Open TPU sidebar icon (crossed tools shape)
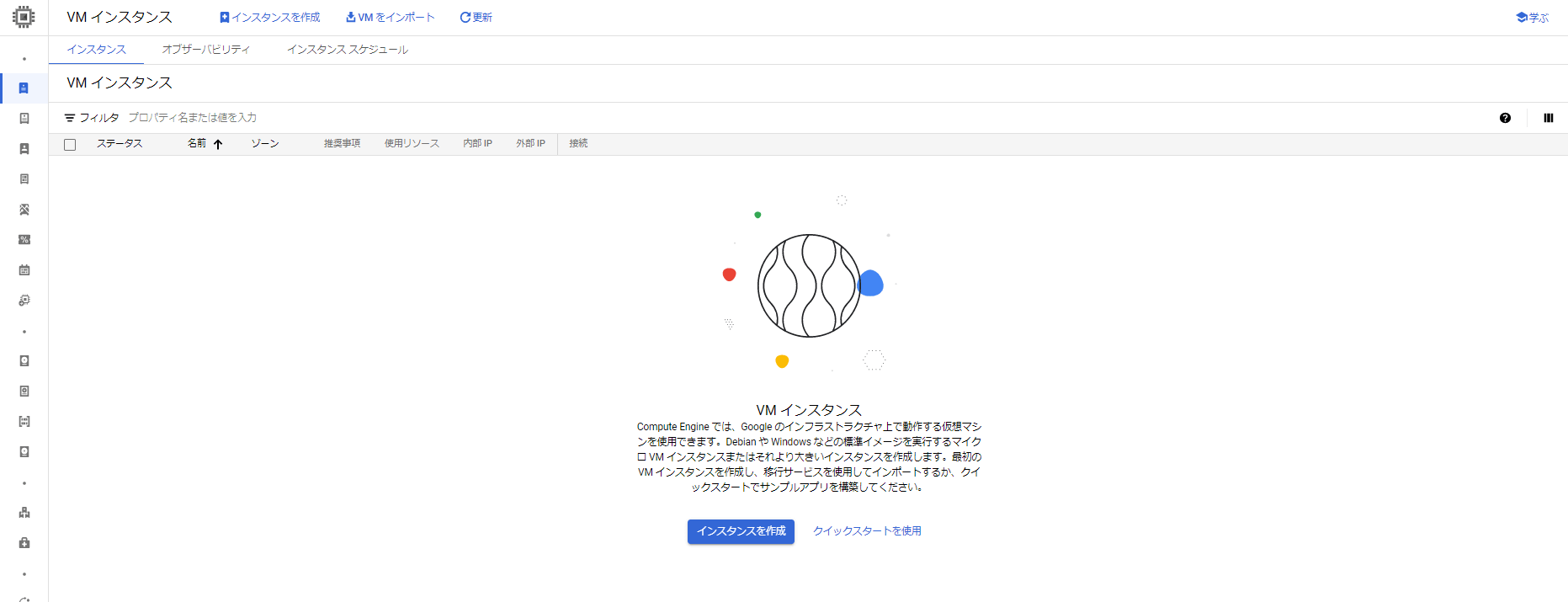The height and width of the screenshot is (602, 1568). pyautogui.click(x=24, y=210)
